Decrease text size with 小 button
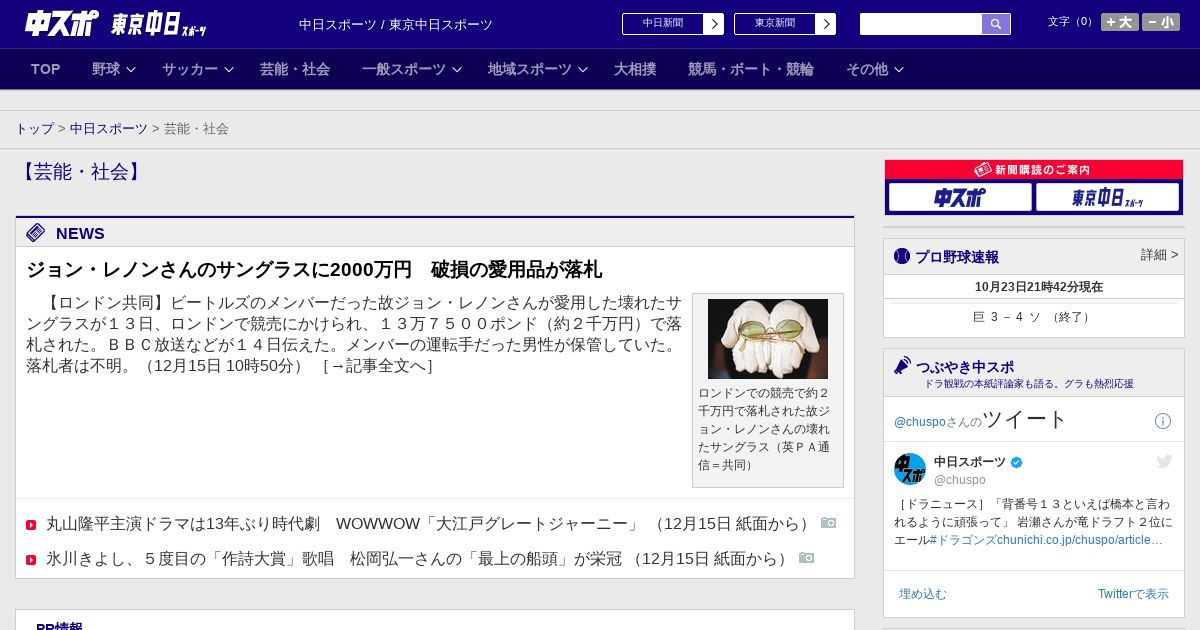Viewport: 1200px width, 630px height. point(1161,22)
